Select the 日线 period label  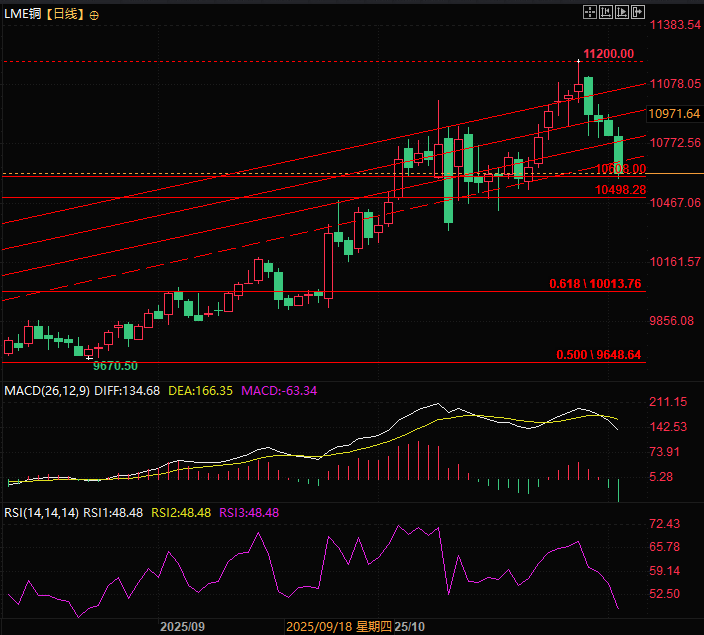(66, 14)
